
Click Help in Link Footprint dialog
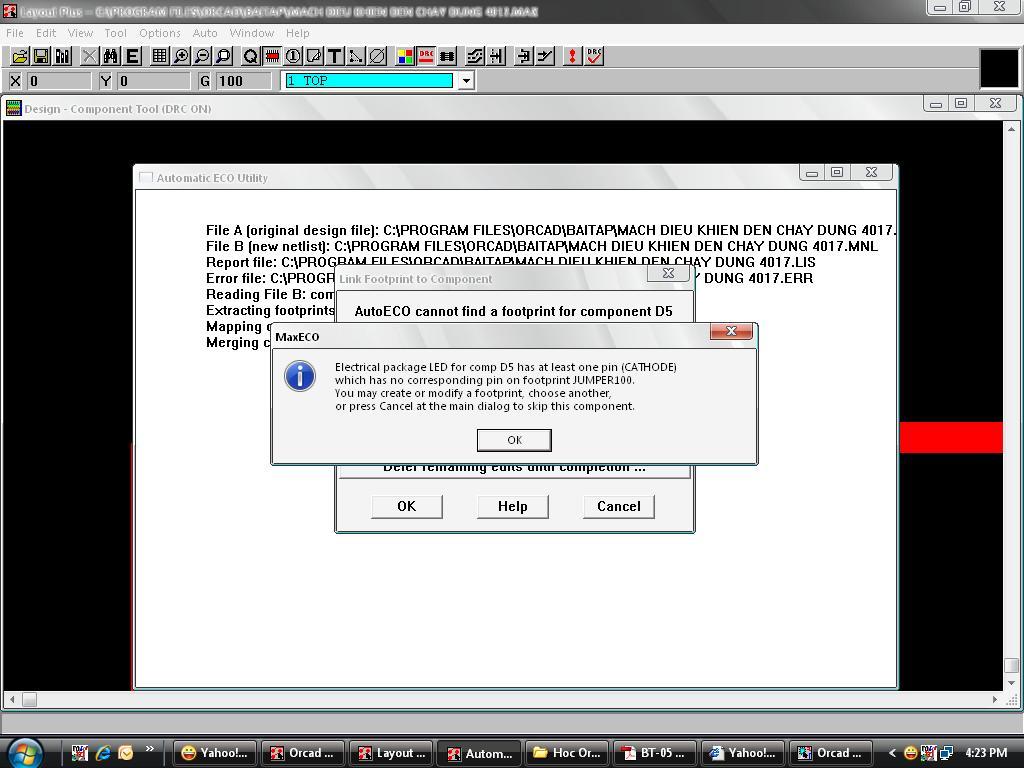coord(513,506)
